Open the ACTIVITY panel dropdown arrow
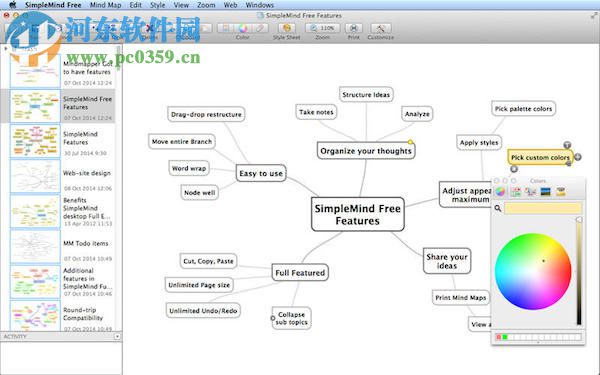The image size is (600, 375). [117, 336]
